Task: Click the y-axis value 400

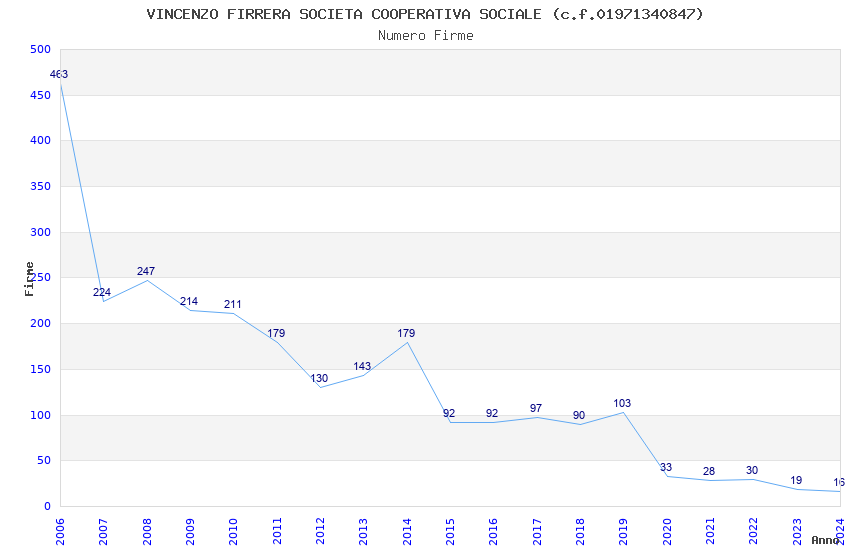Action: click(41, 140)
